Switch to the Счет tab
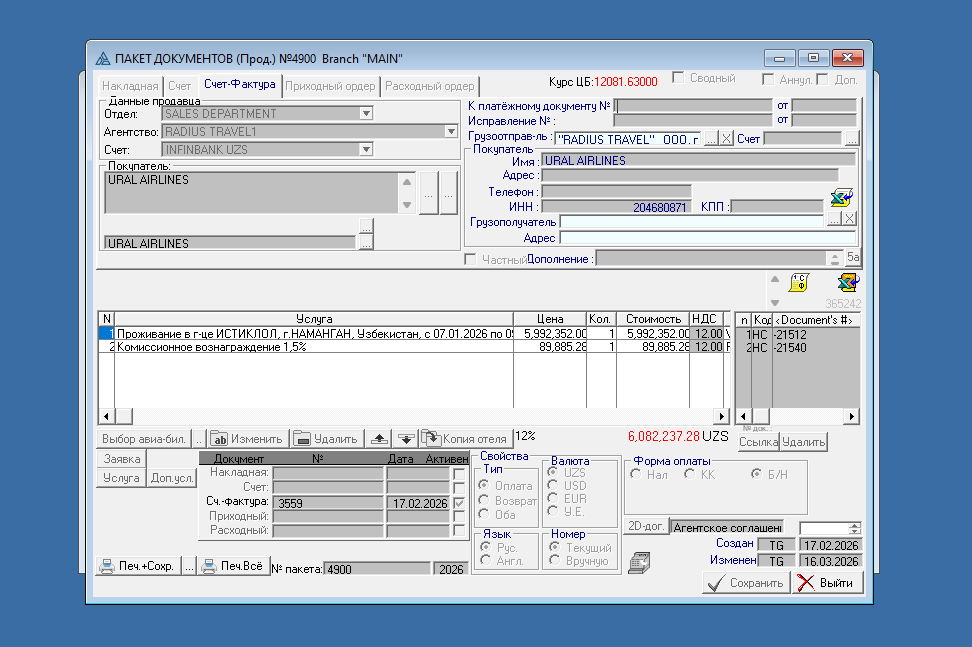This screenshot has height=647, width=972. tap(180, 86)
